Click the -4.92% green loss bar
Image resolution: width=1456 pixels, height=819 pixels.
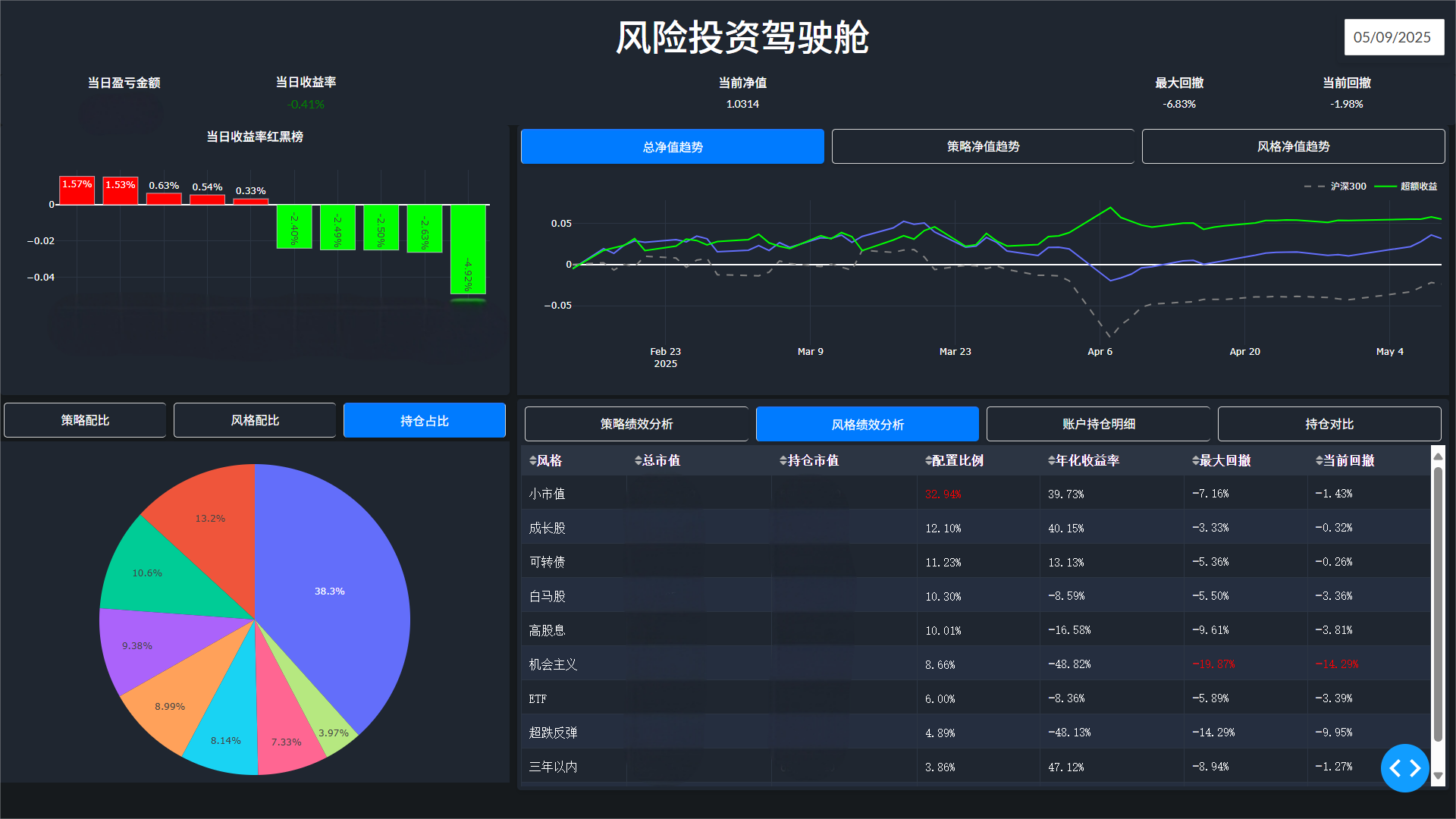pos(468,249)
